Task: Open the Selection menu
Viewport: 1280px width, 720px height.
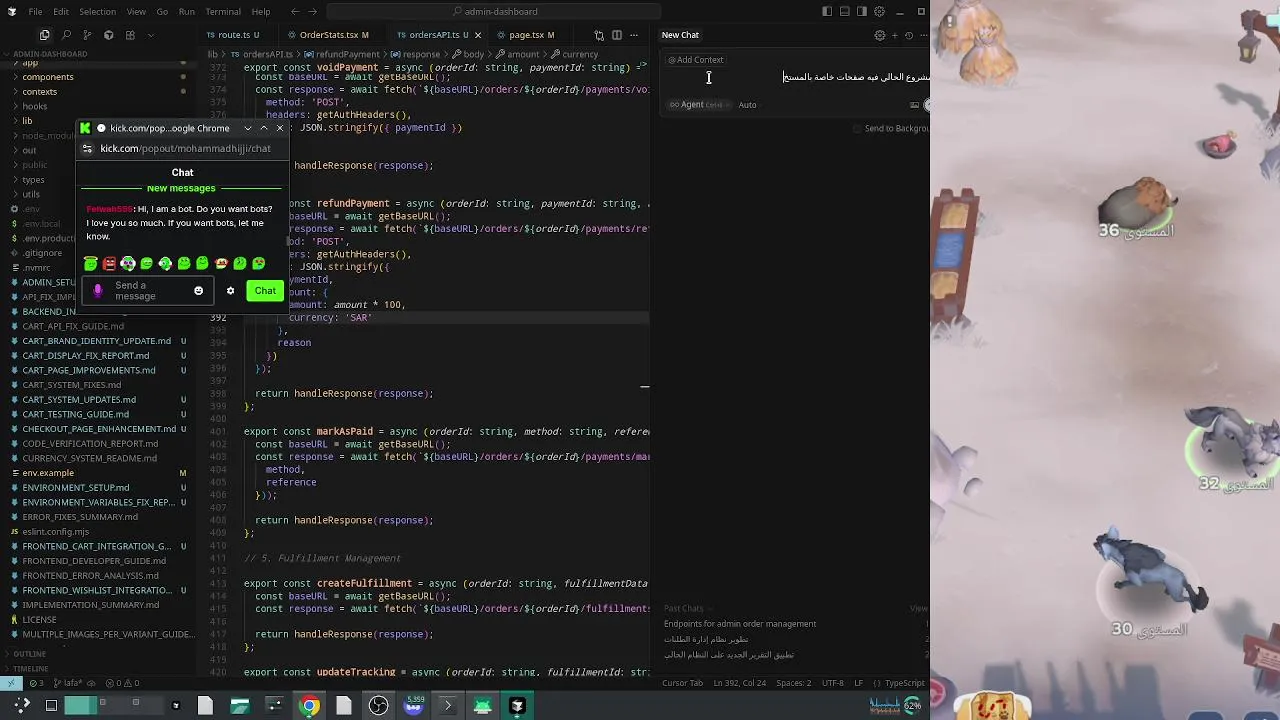Action: click(x=97, y=11)
